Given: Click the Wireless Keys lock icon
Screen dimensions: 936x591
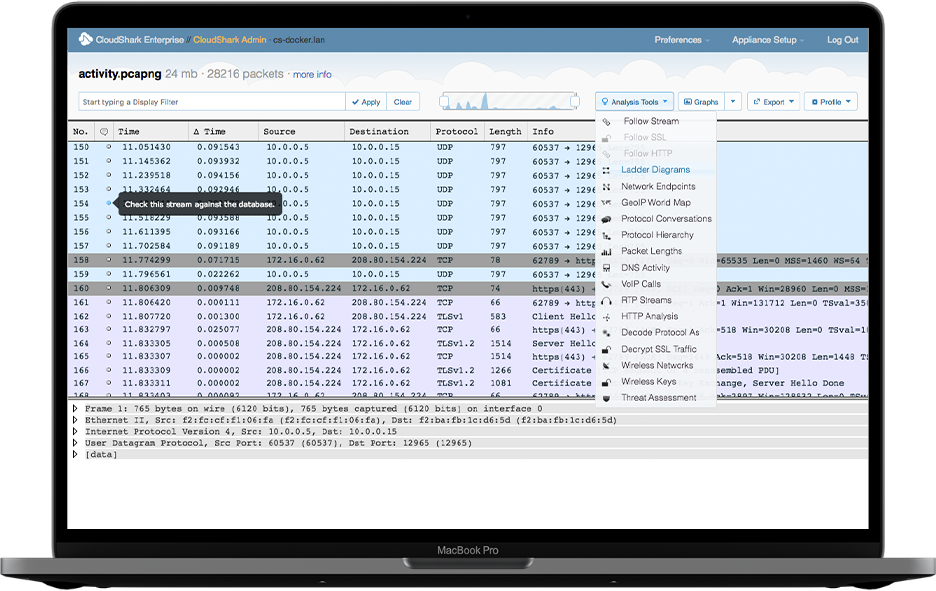Looking at the screenshot, I should 606,382.
